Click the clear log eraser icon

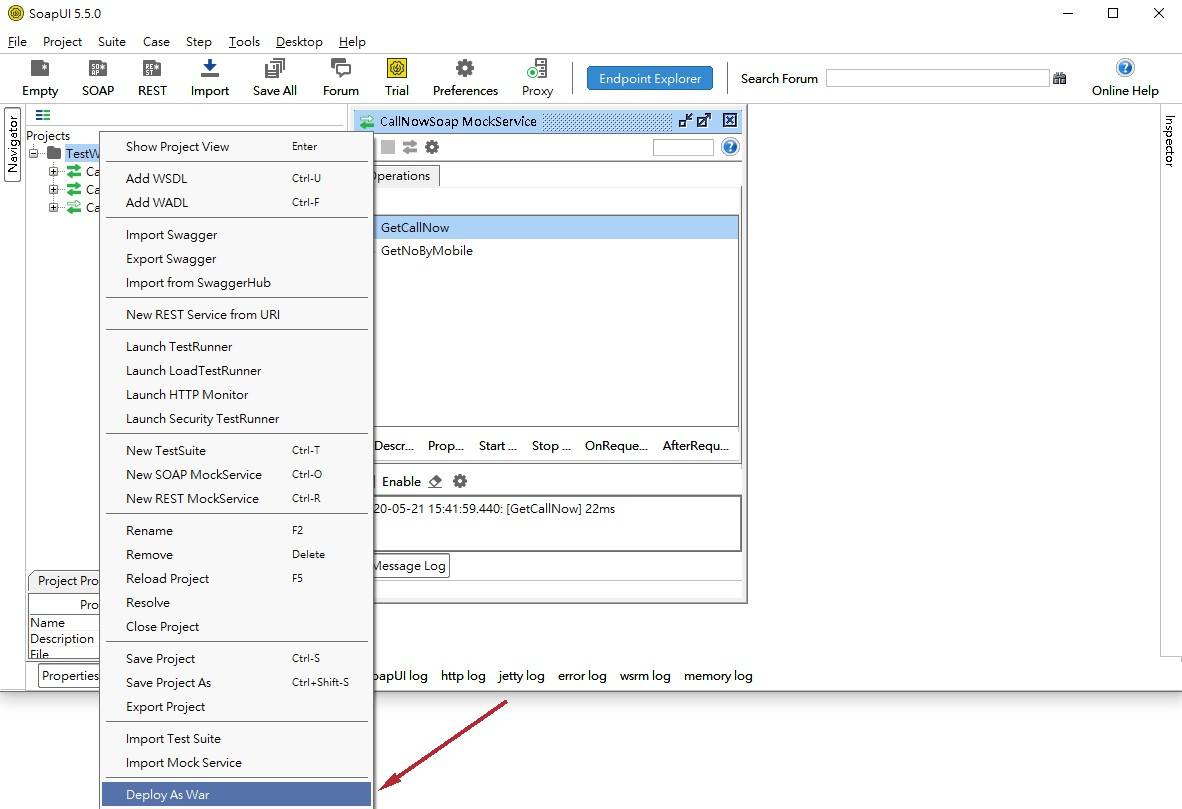tap(435, 481)
